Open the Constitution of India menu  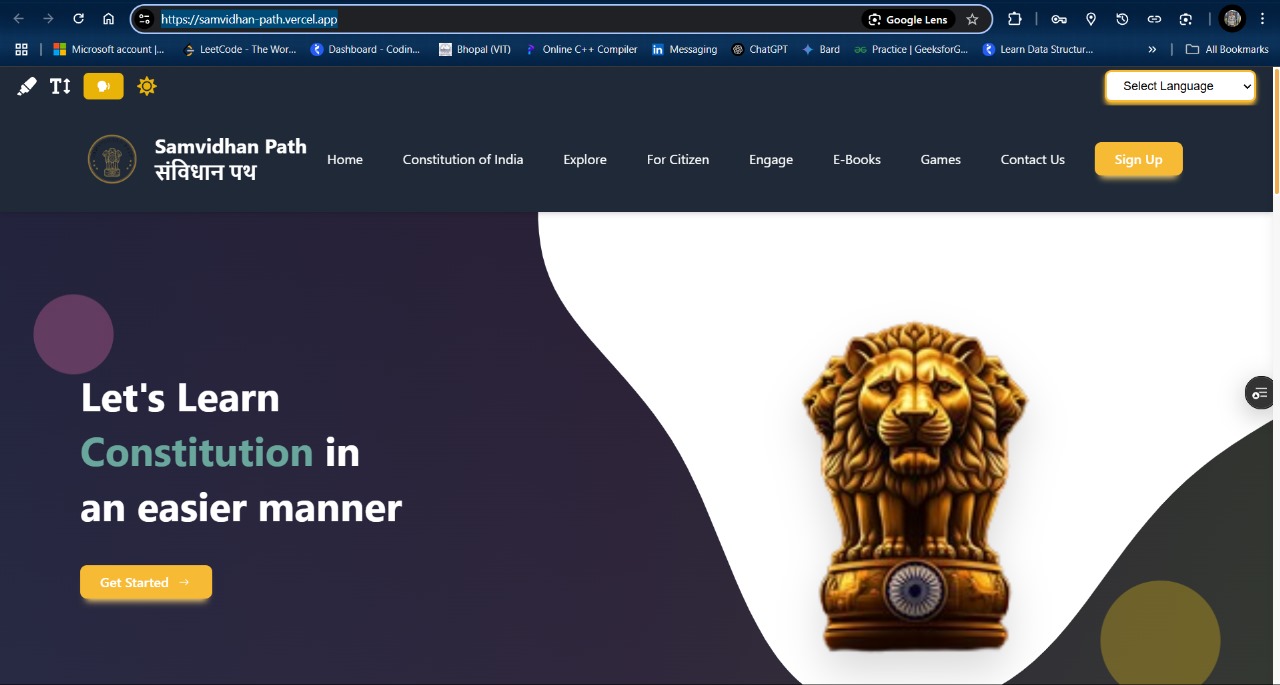click(463, 159)
